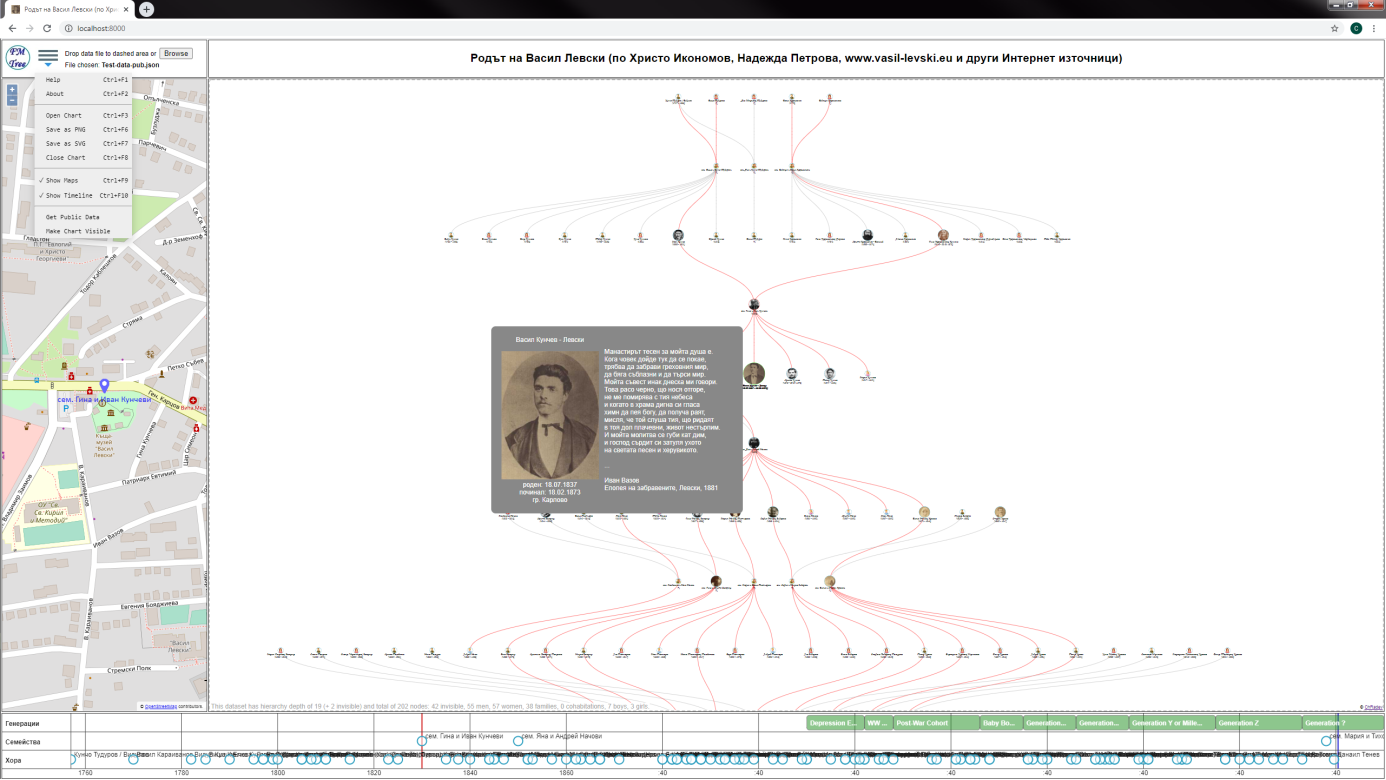Zoom out the map with minus button
1386x780 pixels.
[x=12, y=101]
